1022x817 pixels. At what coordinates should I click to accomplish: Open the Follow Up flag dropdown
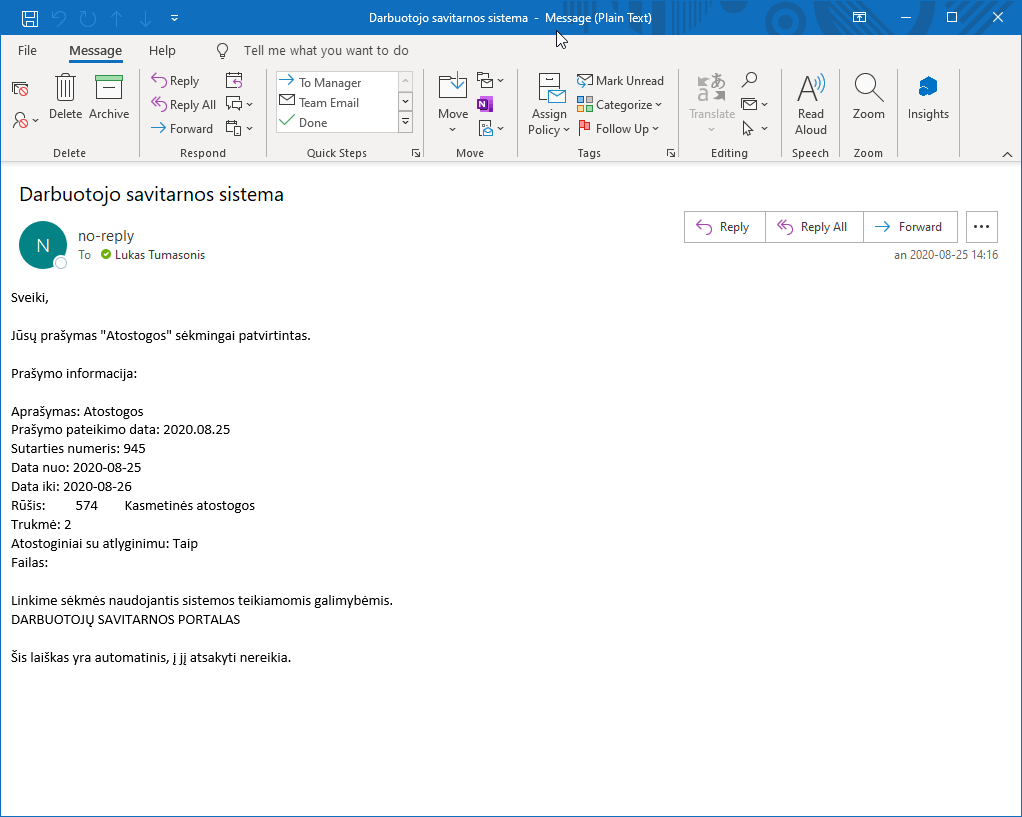click(x=620, y=129)
